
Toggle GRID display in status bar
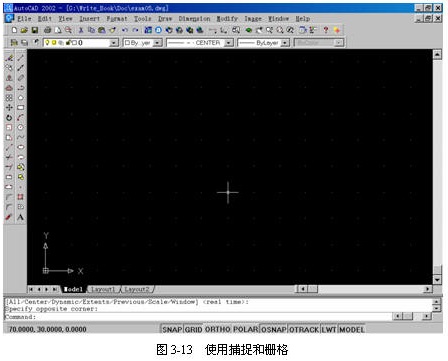[193, 329]
